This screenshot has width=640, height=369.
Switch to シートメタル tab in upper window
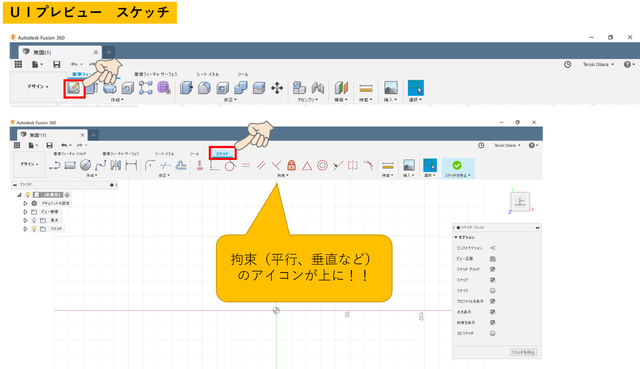pos(207,74)
